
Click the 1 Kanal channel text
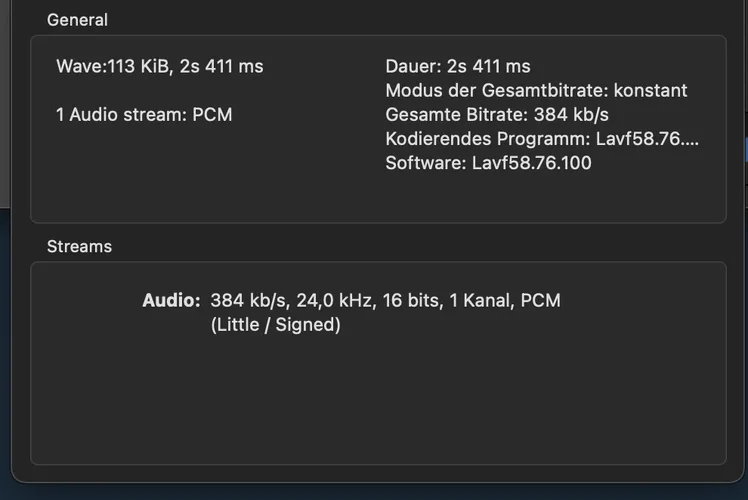[481, 301]
